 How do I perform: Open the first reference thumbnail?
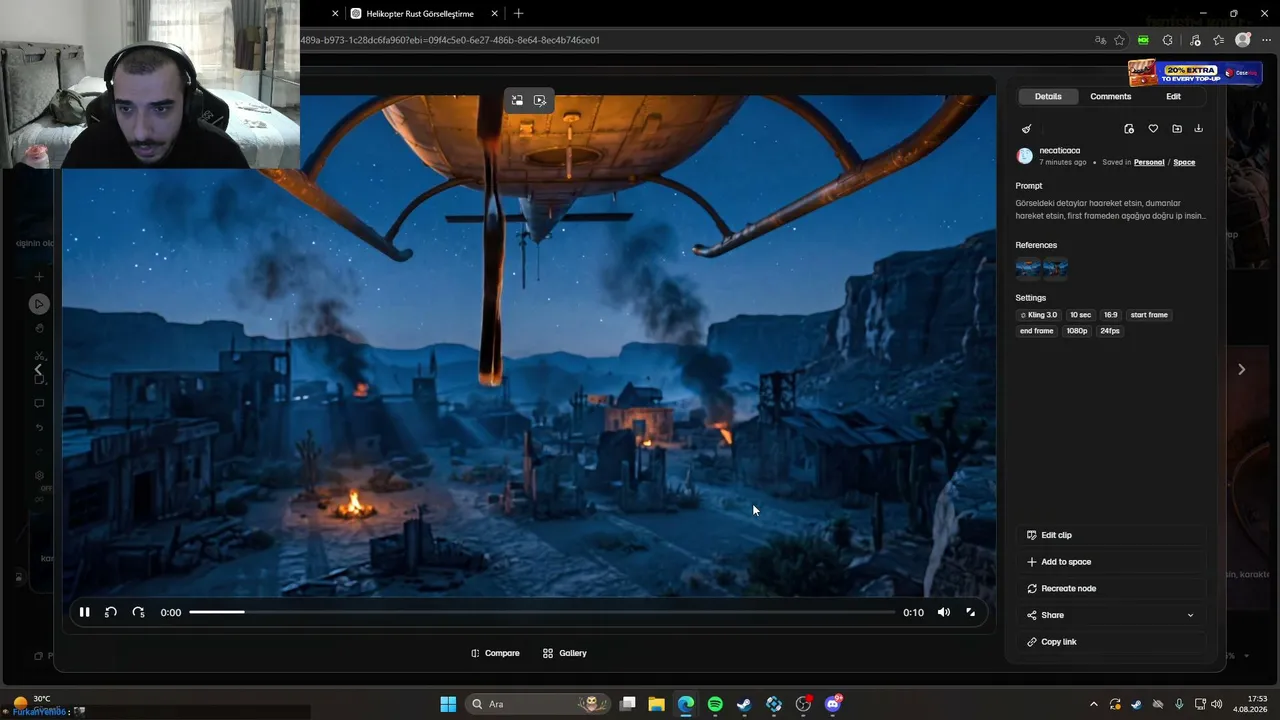pos(1028,267)
